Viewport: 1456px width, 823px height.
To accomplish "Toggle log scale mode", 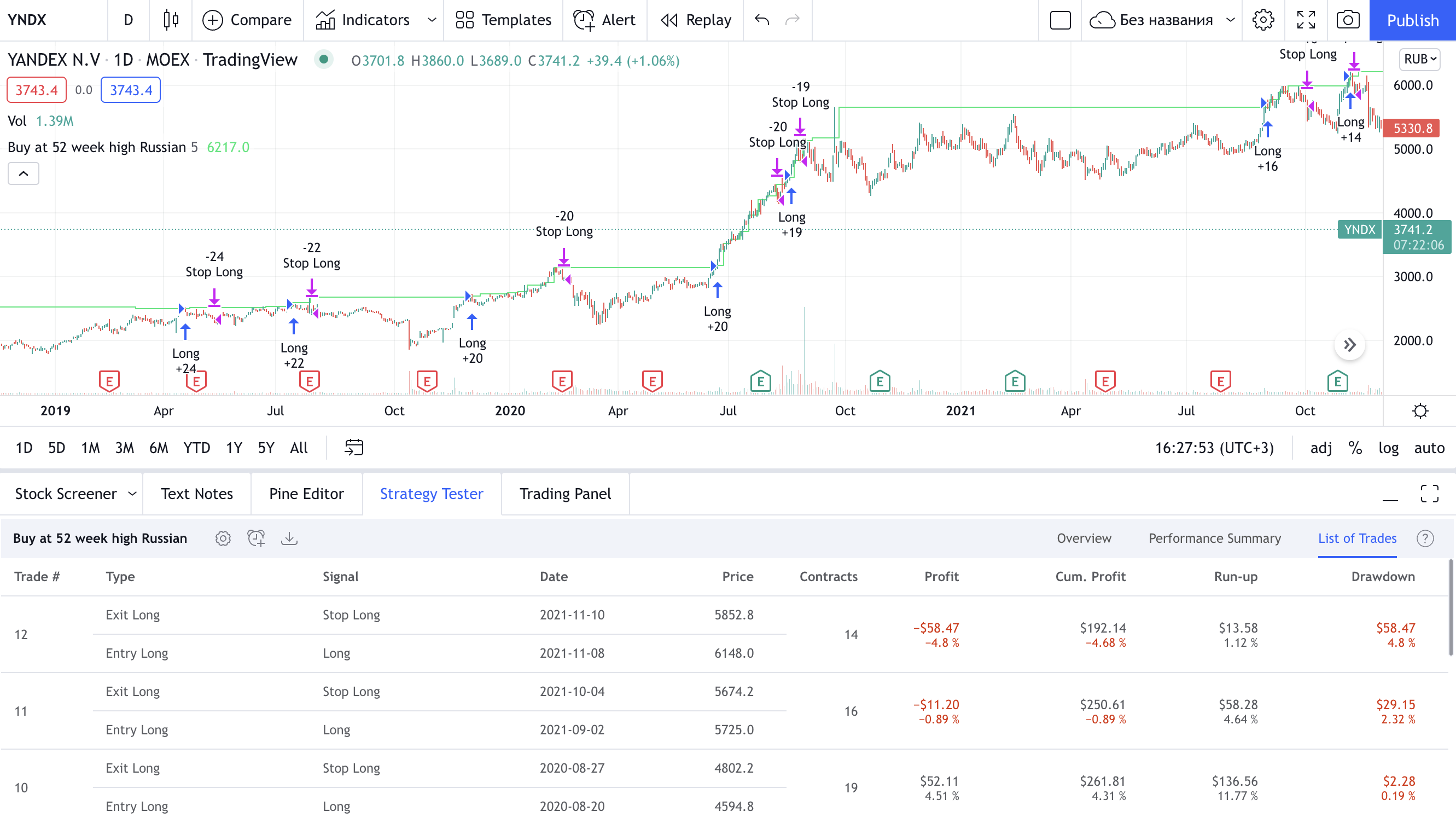I will (1388, 448).
